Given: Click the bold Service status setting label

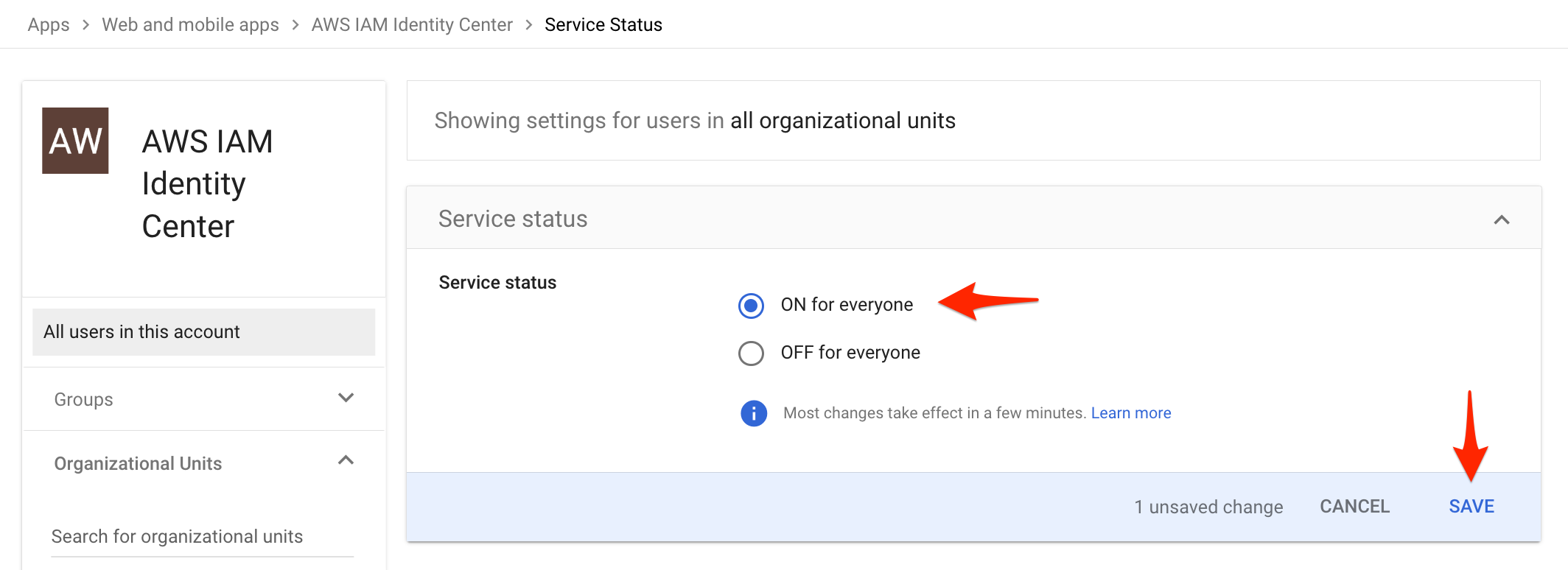Looking at the screenshot, I should (497, 283).
